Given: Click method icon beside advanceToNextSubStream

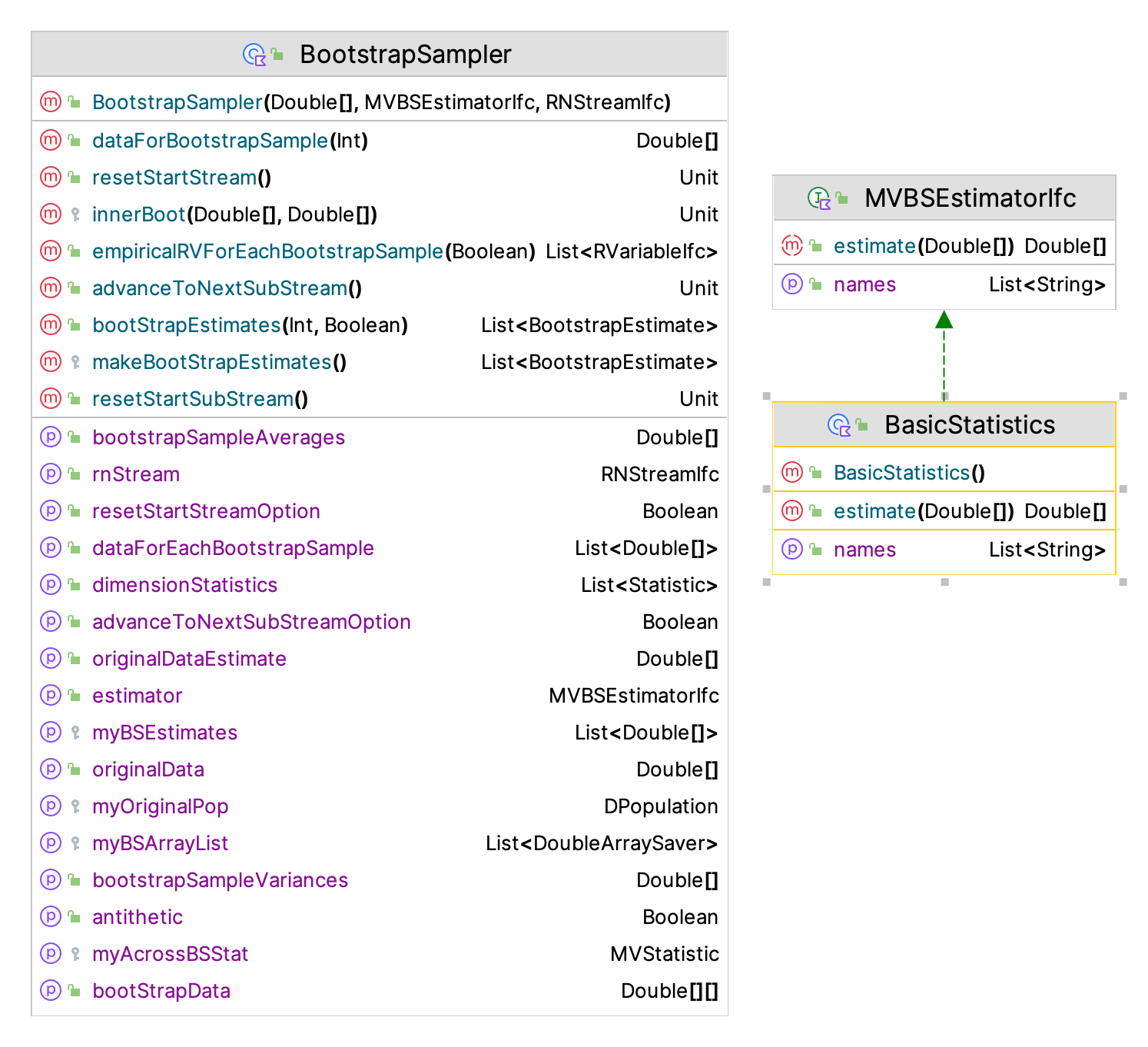Looking at the screenshot, I should tap(51, 288).
